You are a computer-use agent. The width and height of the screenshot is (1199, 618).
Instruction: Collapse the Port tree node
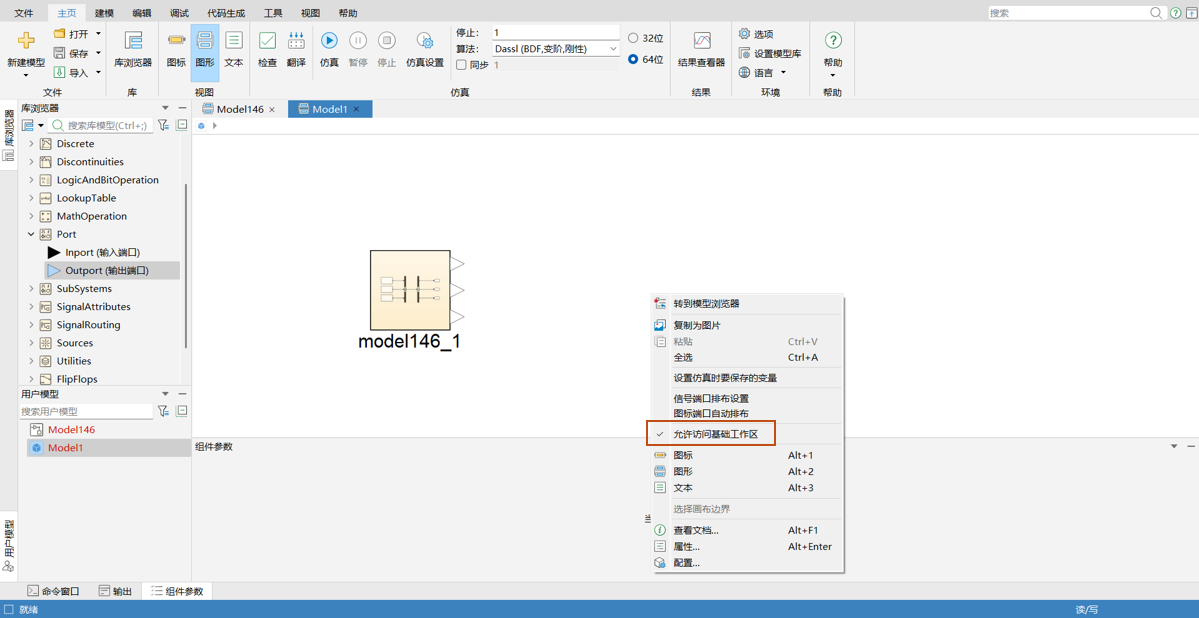[31, 234]
